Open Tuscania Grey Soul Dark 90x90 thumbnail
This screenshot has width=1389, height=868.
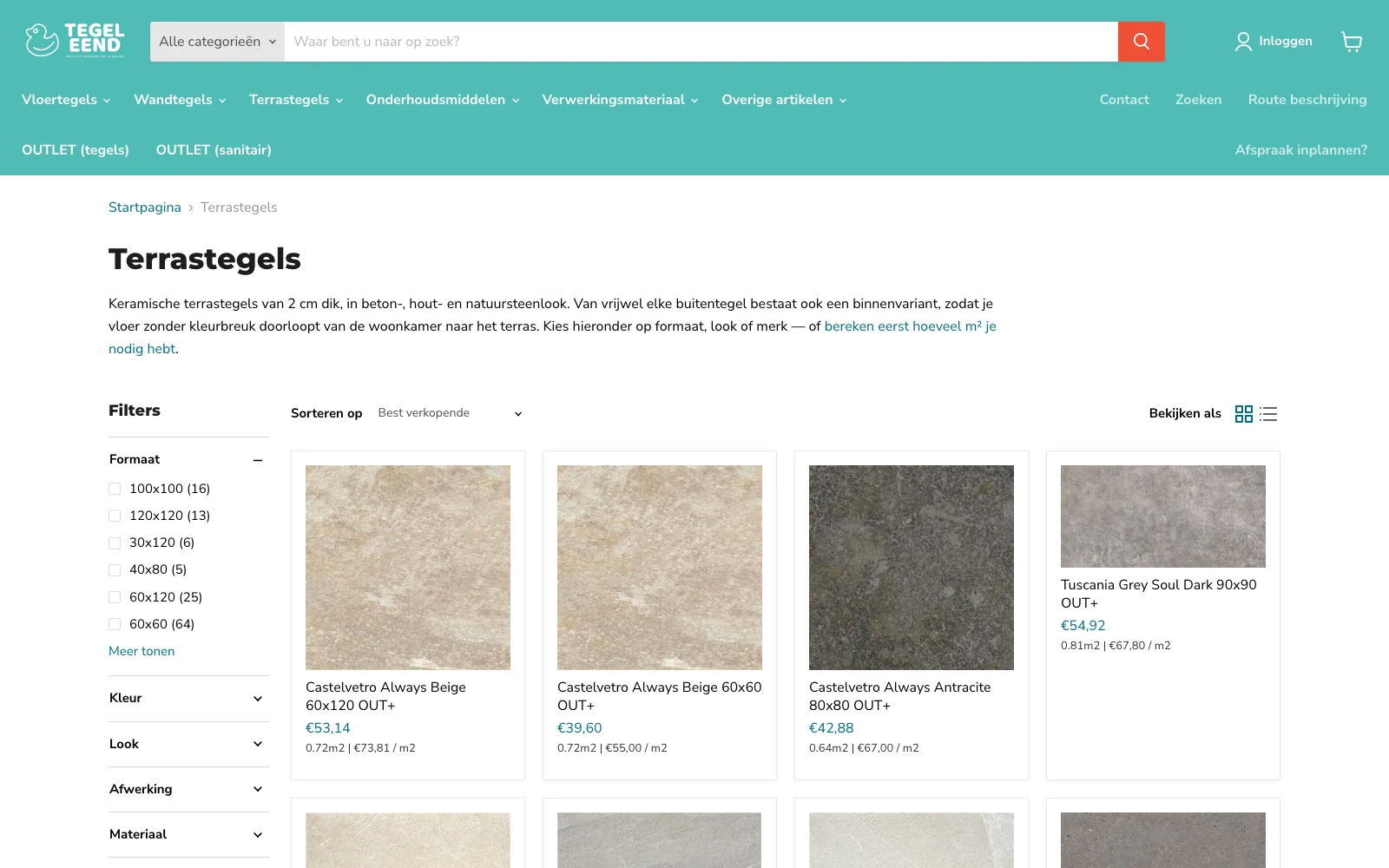point(1163,516)
